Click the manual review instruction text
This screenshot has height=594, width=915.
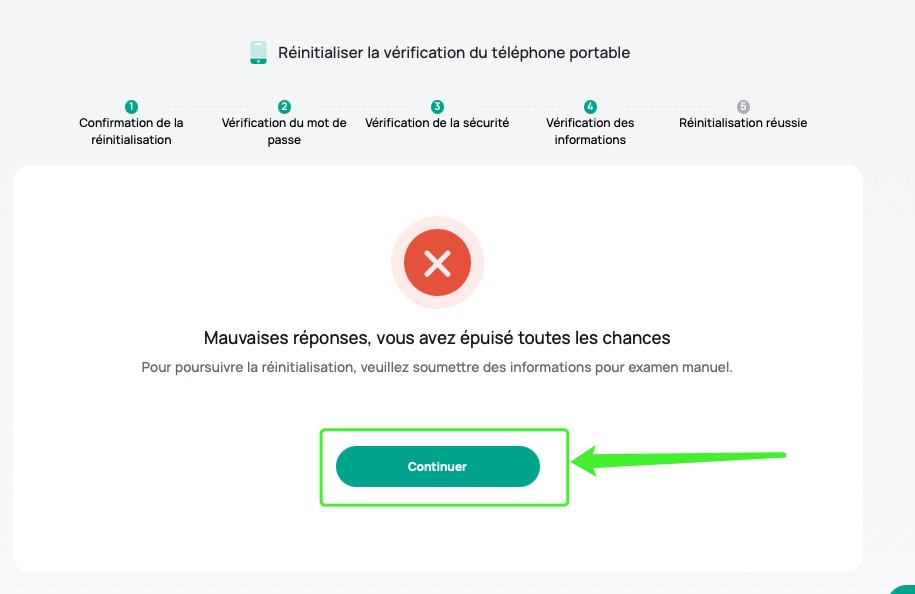pyautogui.click(x=437, y=368)
